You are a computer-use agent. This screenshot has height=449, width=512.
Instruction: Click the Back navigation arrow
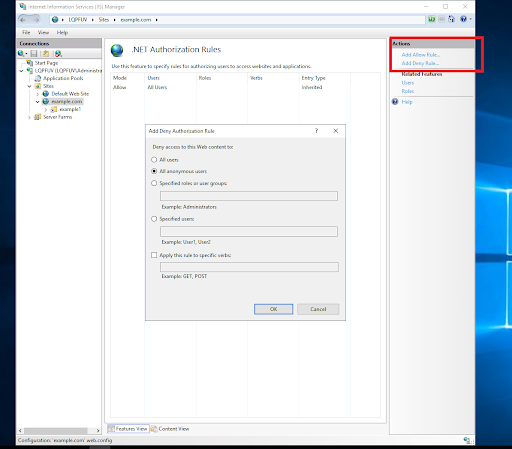pos(23,20)
